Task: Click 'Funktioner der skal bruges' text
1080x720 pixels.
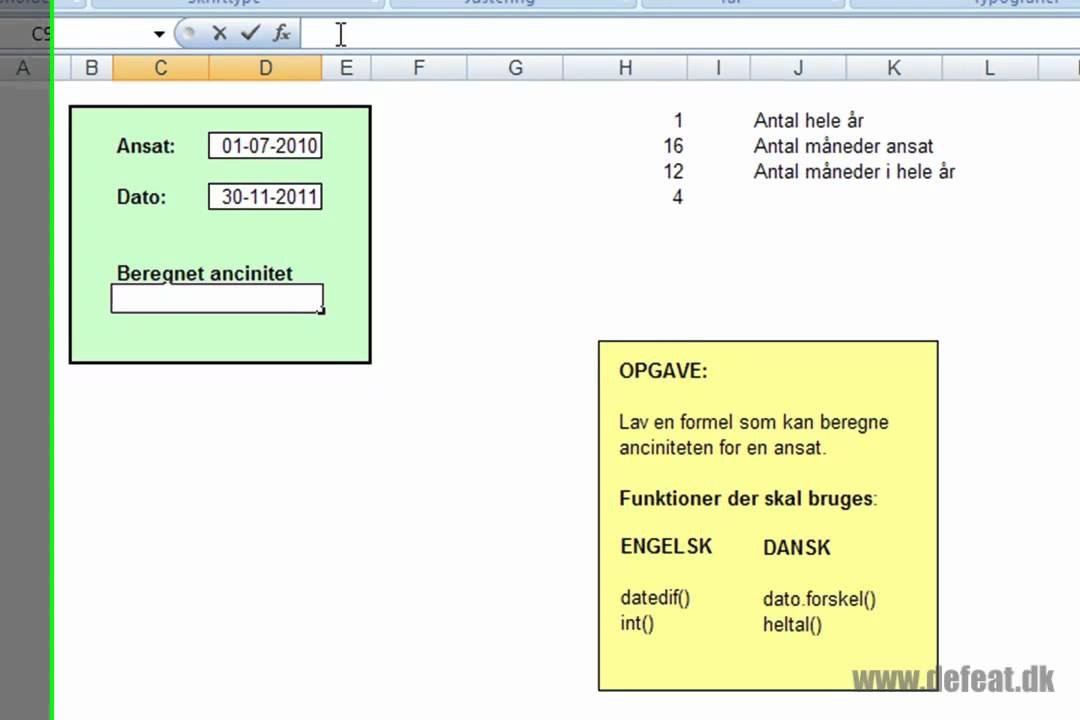Action: [746, 498]
